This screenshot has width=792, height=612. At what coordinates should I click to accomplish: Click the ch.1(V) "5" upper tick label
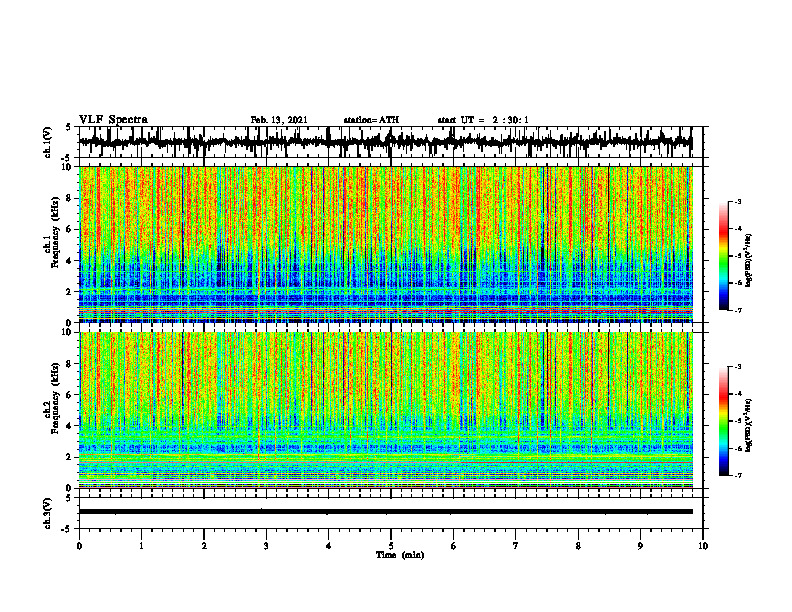68,128
